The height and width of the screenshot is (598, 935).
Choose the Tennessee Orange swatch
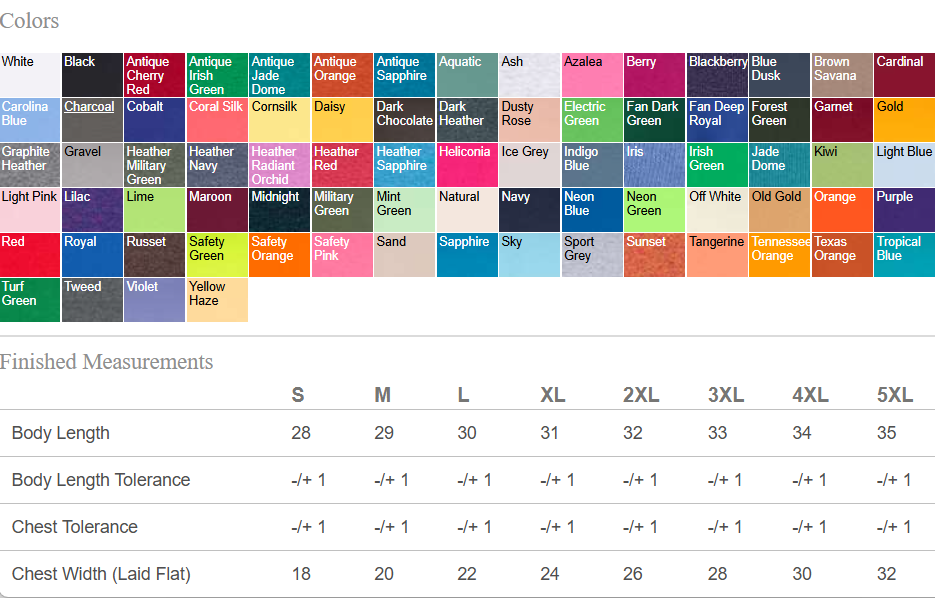click(x=779, y=255)
